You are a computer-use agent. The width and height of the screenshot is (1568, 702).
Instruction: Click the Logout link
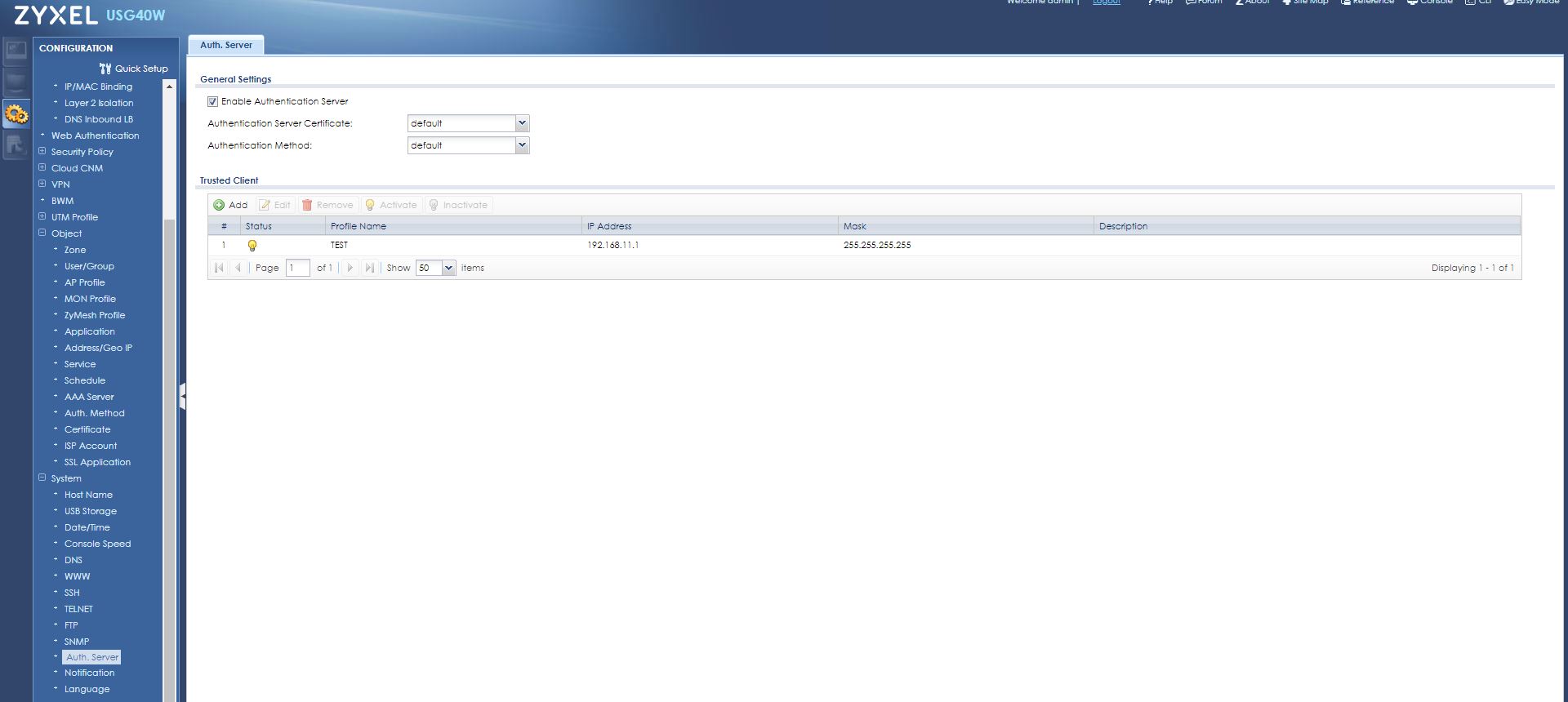[x=1107, y=2]
